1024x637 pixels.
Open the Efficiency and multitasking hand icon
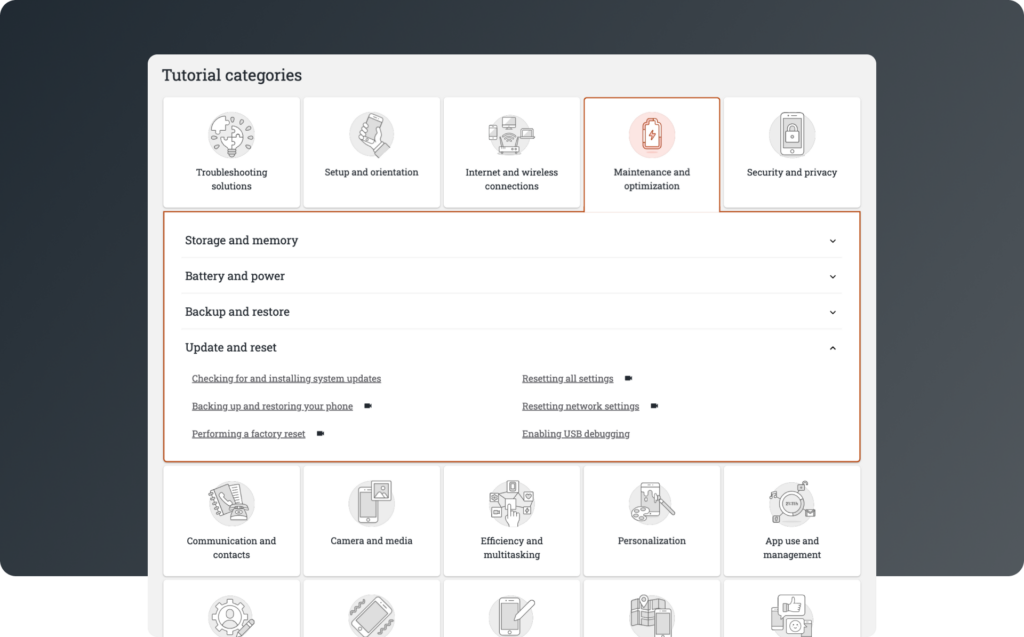pyautogui.click(x=511, y=504)
